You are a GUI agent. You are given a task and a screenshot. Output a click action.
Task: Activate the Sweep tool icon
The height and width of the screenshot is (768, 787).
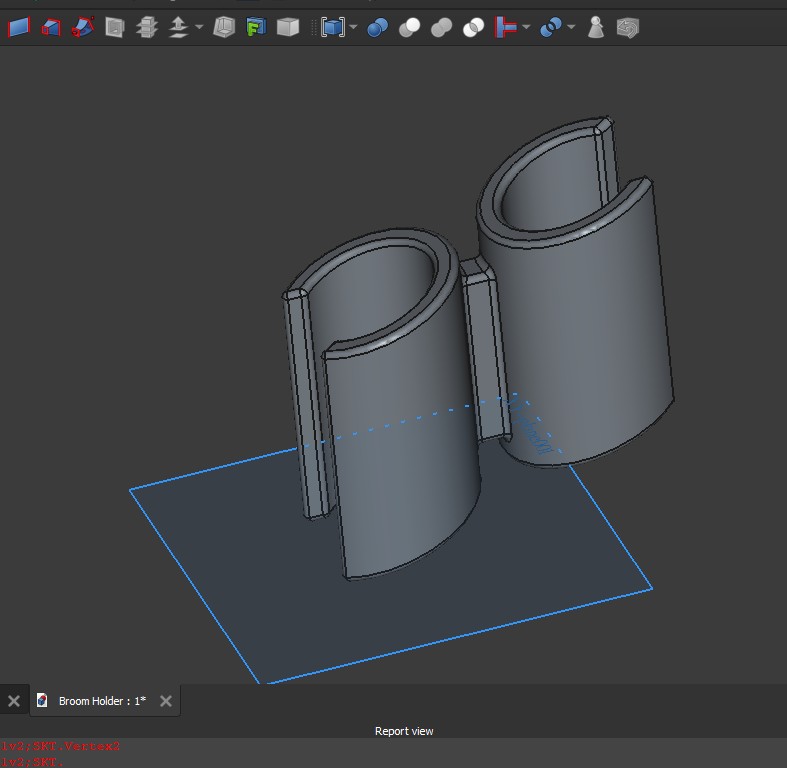(82, 28)
